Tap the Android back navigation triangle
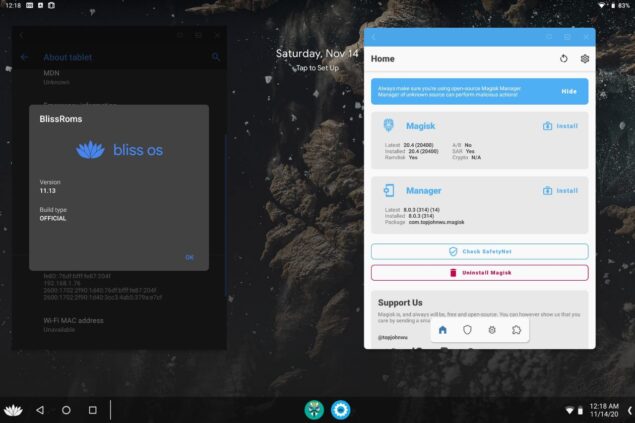 tap(40, 410)
